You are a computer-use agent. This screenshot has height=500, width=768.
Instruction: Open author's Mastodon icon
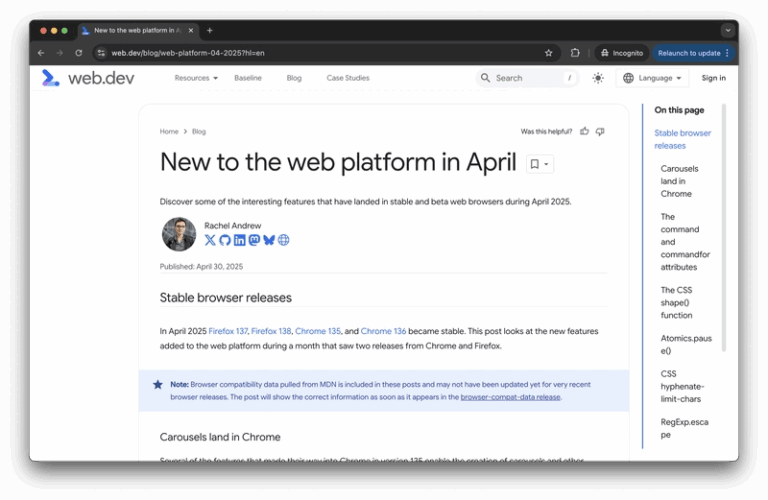[254, 240]
